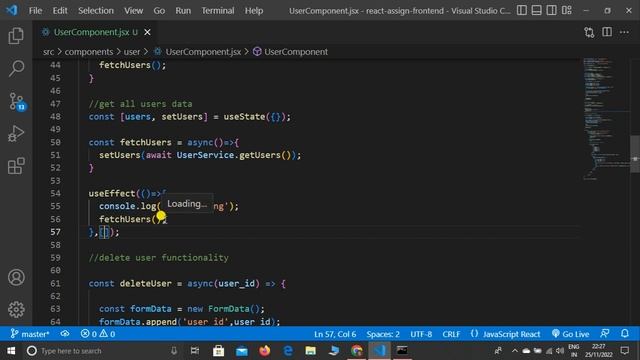Image resolution: width=640 pixels, height=360 pixels.
Task: Change file encoding UTF-8
Action: (421, 334)
